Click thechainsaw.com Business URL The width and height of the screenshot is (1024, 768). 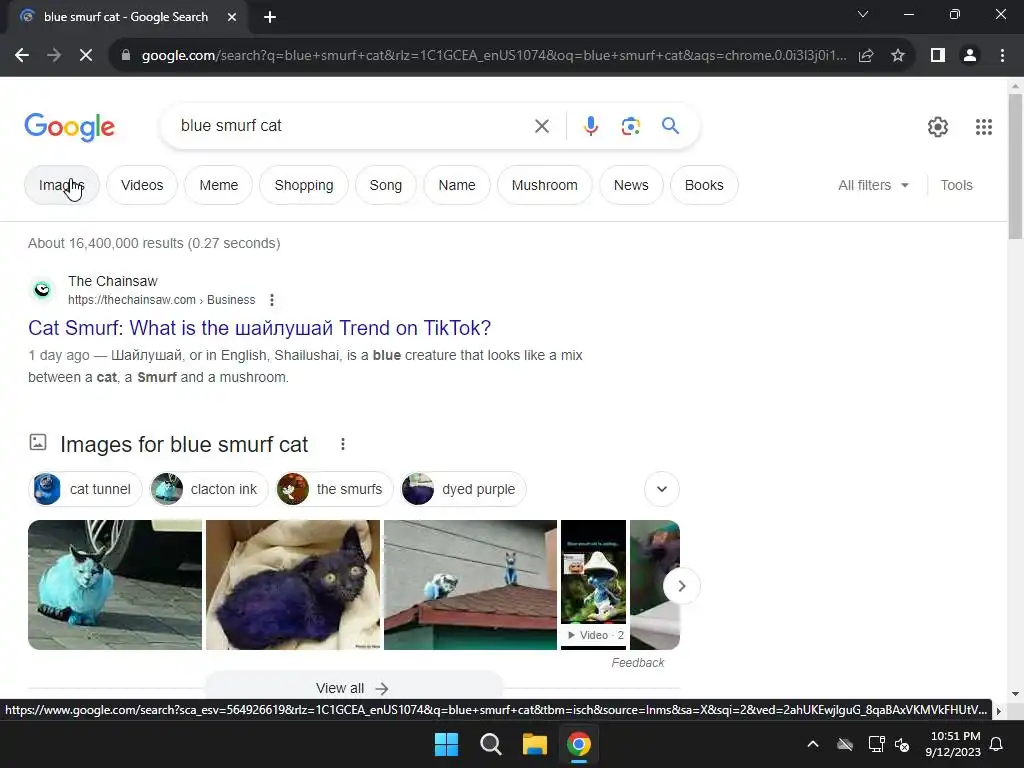161,300
